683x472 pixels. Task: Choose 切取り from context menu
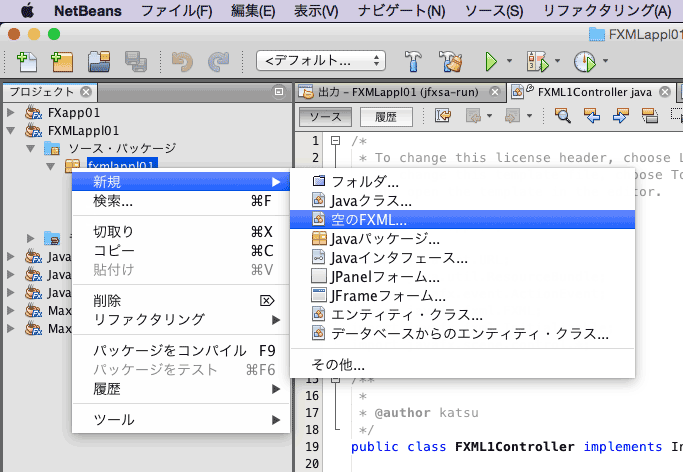(181, 232)
